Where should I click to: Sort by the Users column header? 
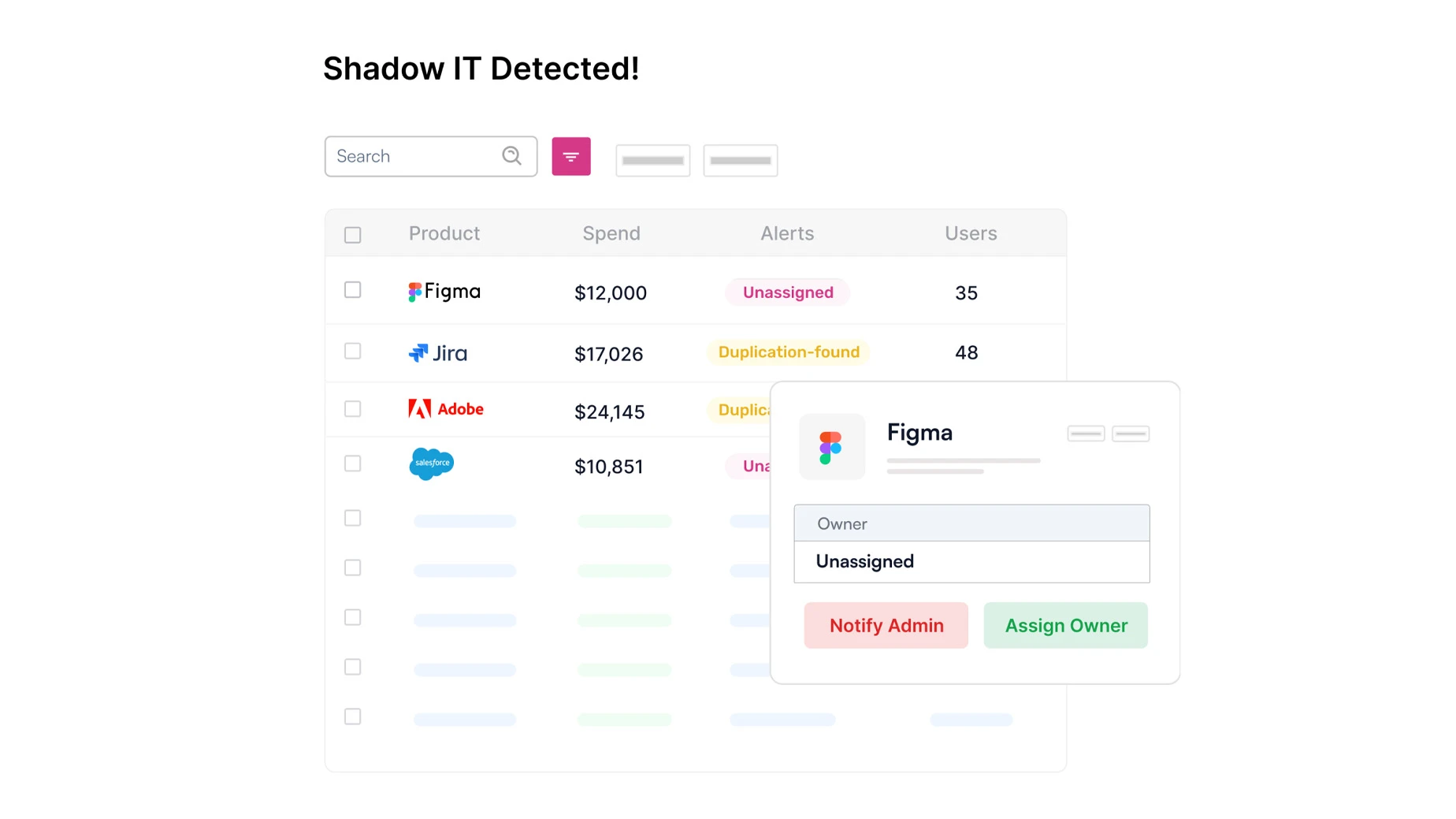coord(970,233)
